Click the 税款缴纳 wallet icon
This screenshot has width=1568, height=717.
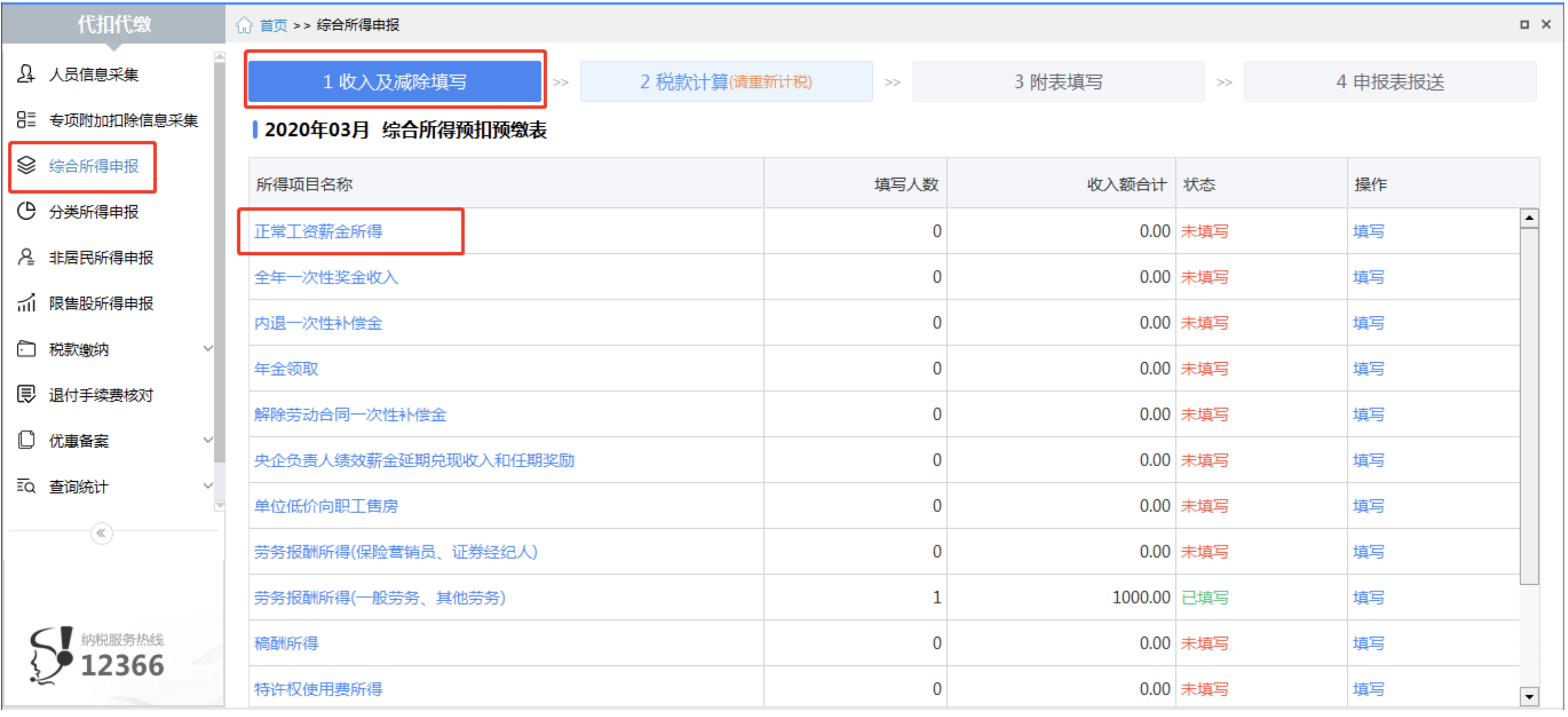coord(26,349)
